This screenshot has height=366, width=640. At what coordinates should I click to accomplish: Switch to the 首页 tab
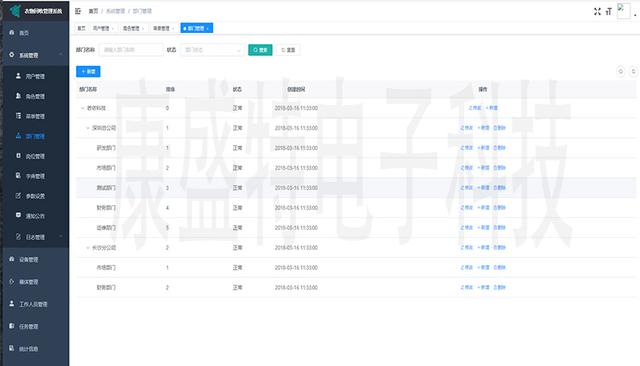81,28
